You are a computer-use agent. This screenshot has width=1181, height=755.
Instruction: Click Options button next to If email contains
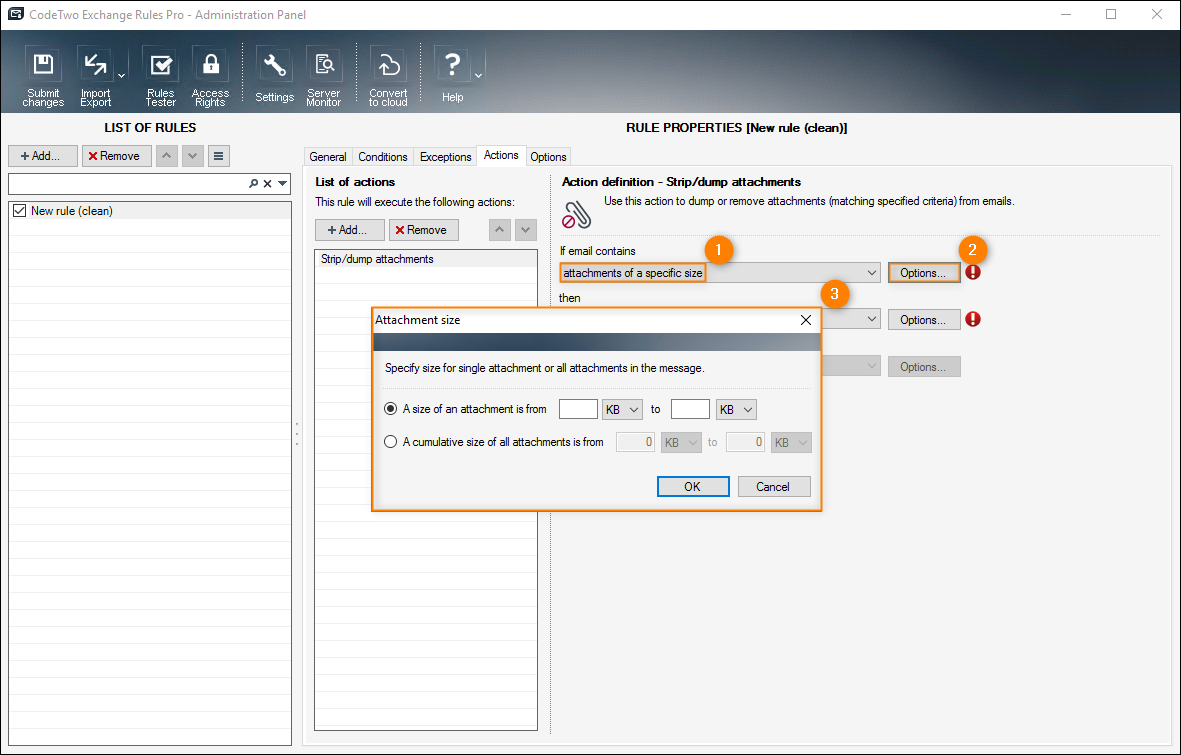pyautogui.click(x=923, y=273)
